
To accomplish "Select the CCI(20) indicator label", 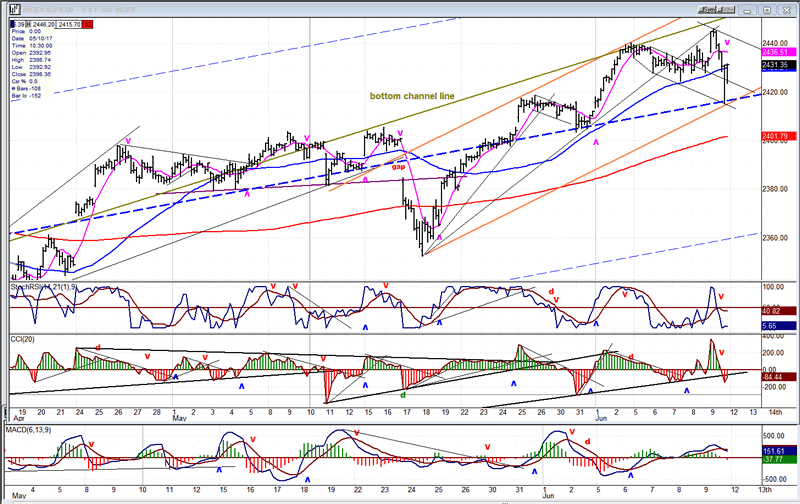I will click(x=25, y=340).
